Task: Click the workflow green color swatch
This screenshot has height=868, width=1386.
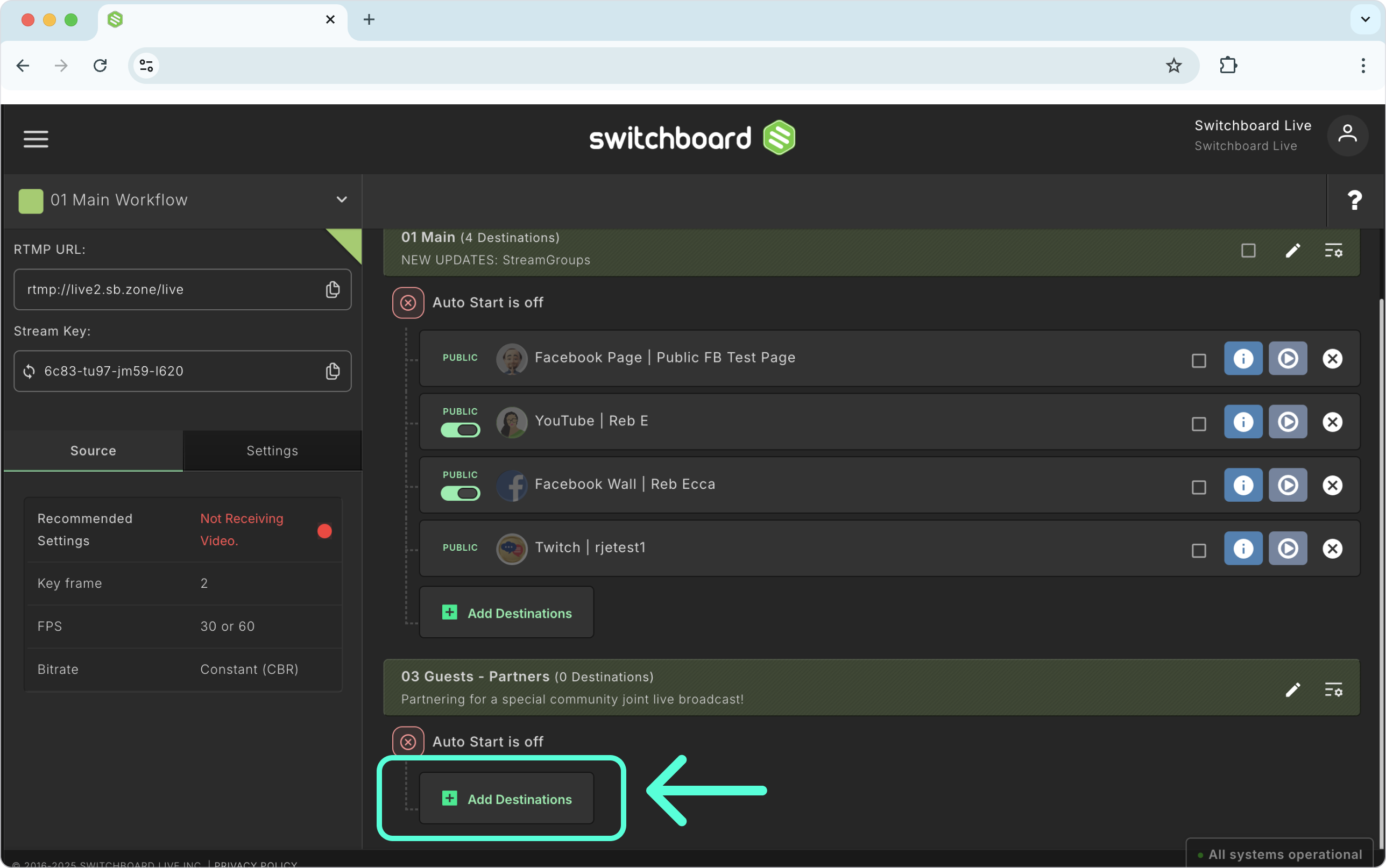Action: pos(31,201)
